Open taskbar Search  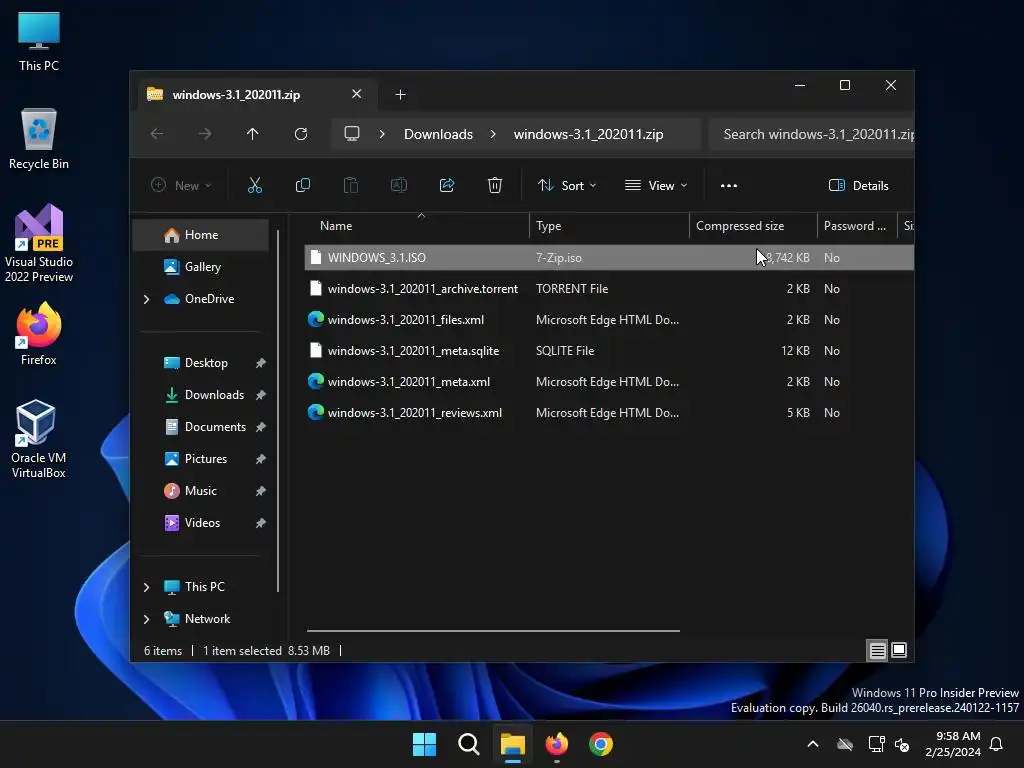click(x=469, y=744)
